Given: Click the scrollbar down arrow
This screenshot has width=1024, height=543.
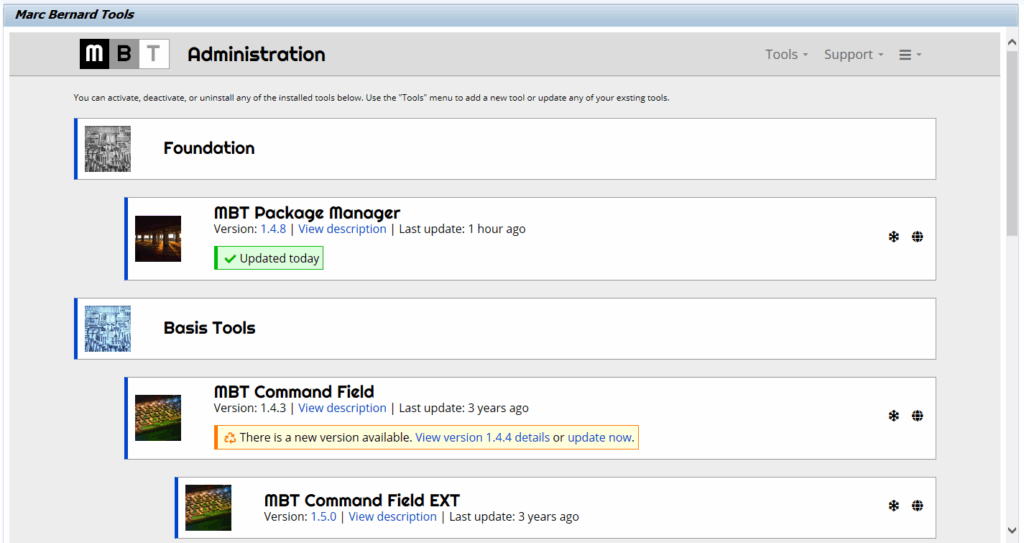Looking at the screenshot, I should pyautogui.click(x=1011, y=530).
